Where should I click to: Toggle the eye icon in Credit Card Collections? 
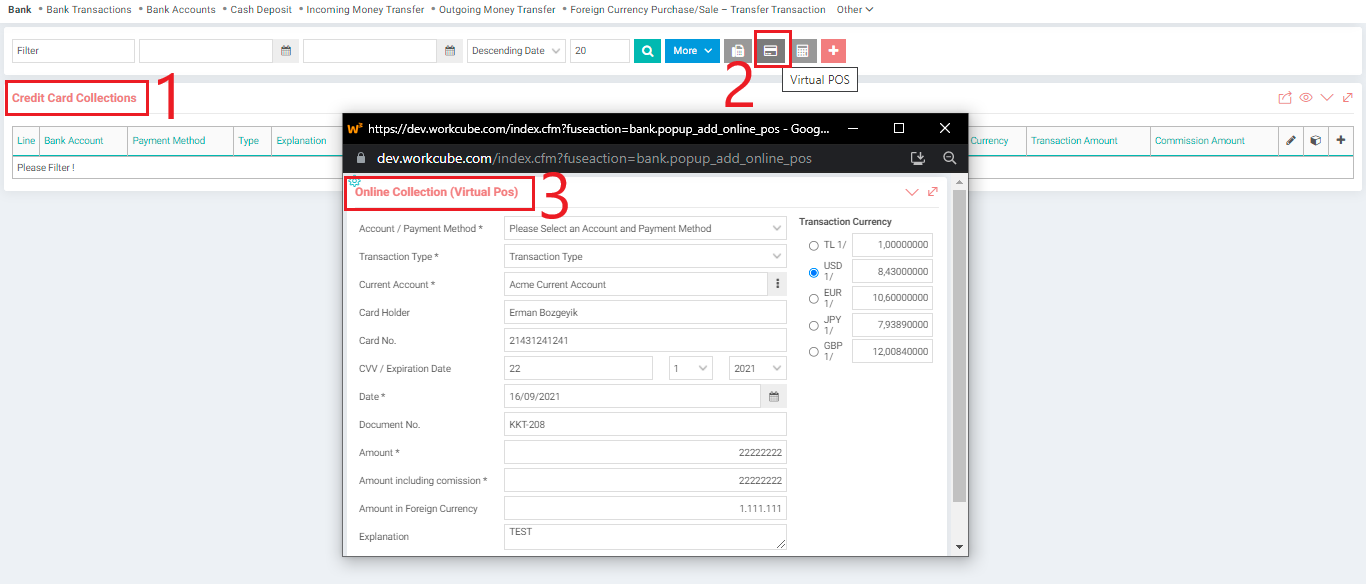1306,98
